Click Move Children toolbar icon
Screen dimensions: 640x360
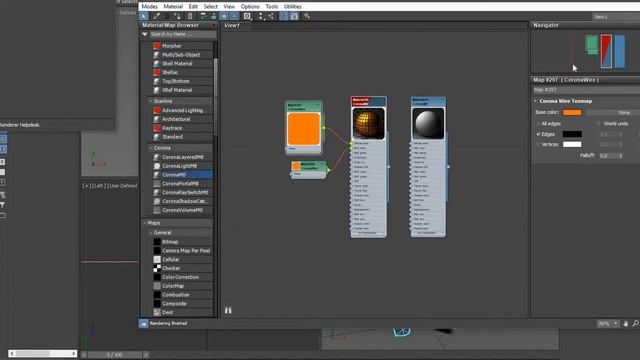pyautogui.click(x=203, y=16)
